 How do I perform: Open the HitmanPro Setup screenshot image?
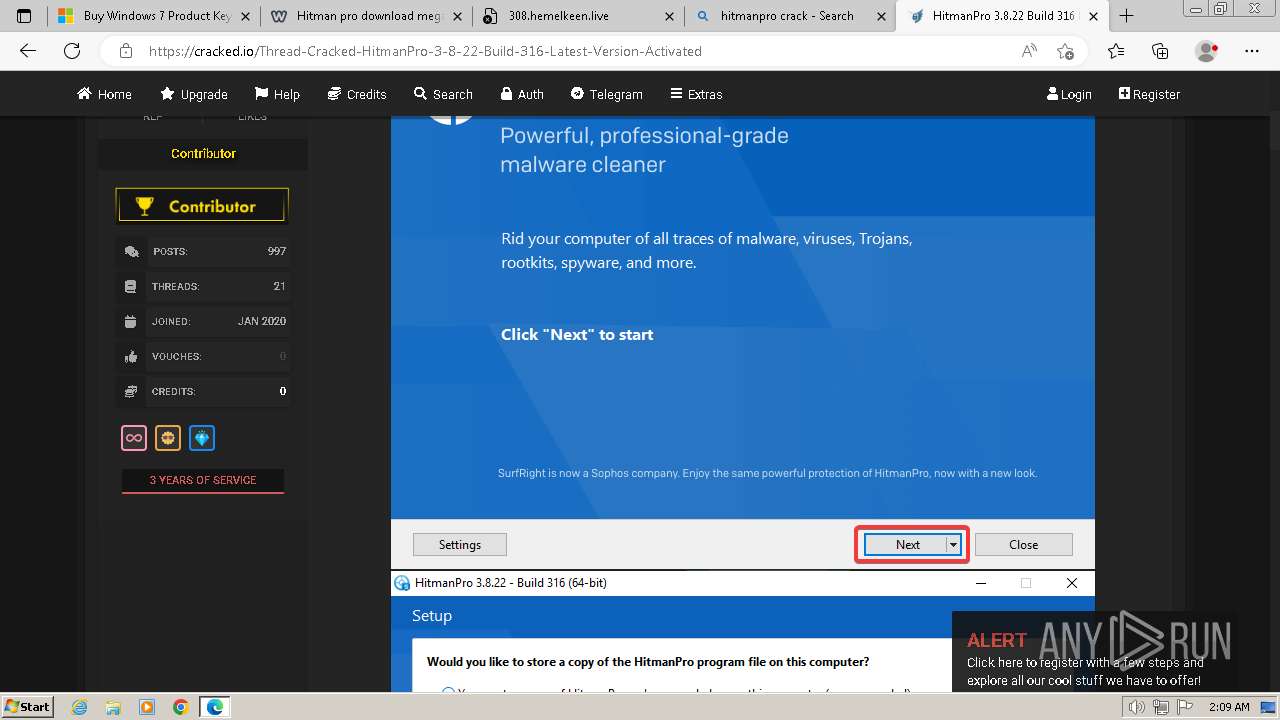pyautogui.click(x=743, y=631)
